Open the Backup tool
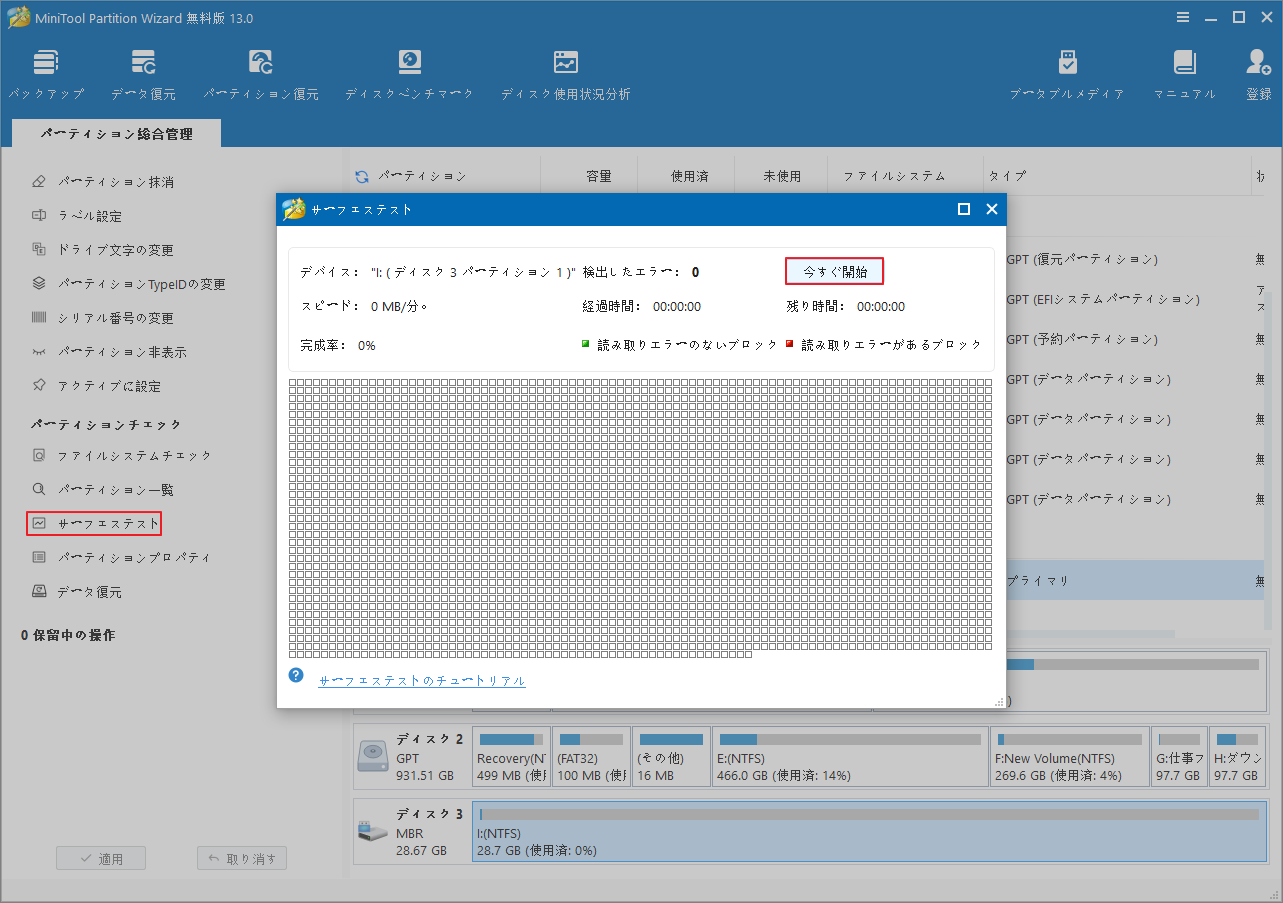Image resolution: width=1283 pixels, height=903 pixels. pyautogui.click(x=46, y=71)
